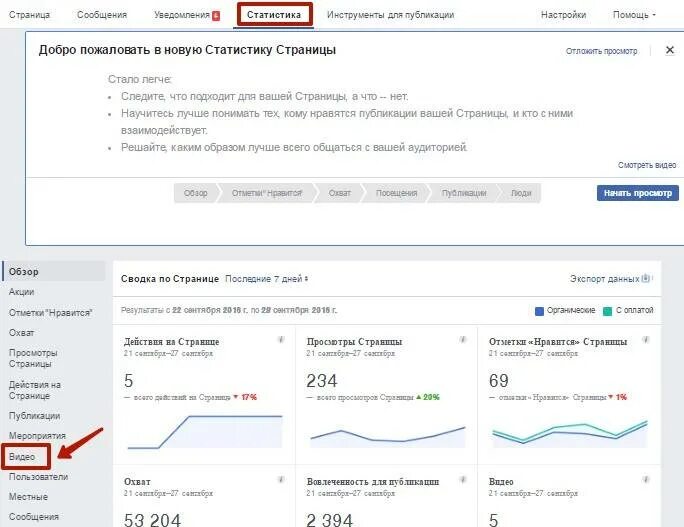Click the 2 394 engagement value
Viewport: 684px width, 527px height.
pos(329,520)
